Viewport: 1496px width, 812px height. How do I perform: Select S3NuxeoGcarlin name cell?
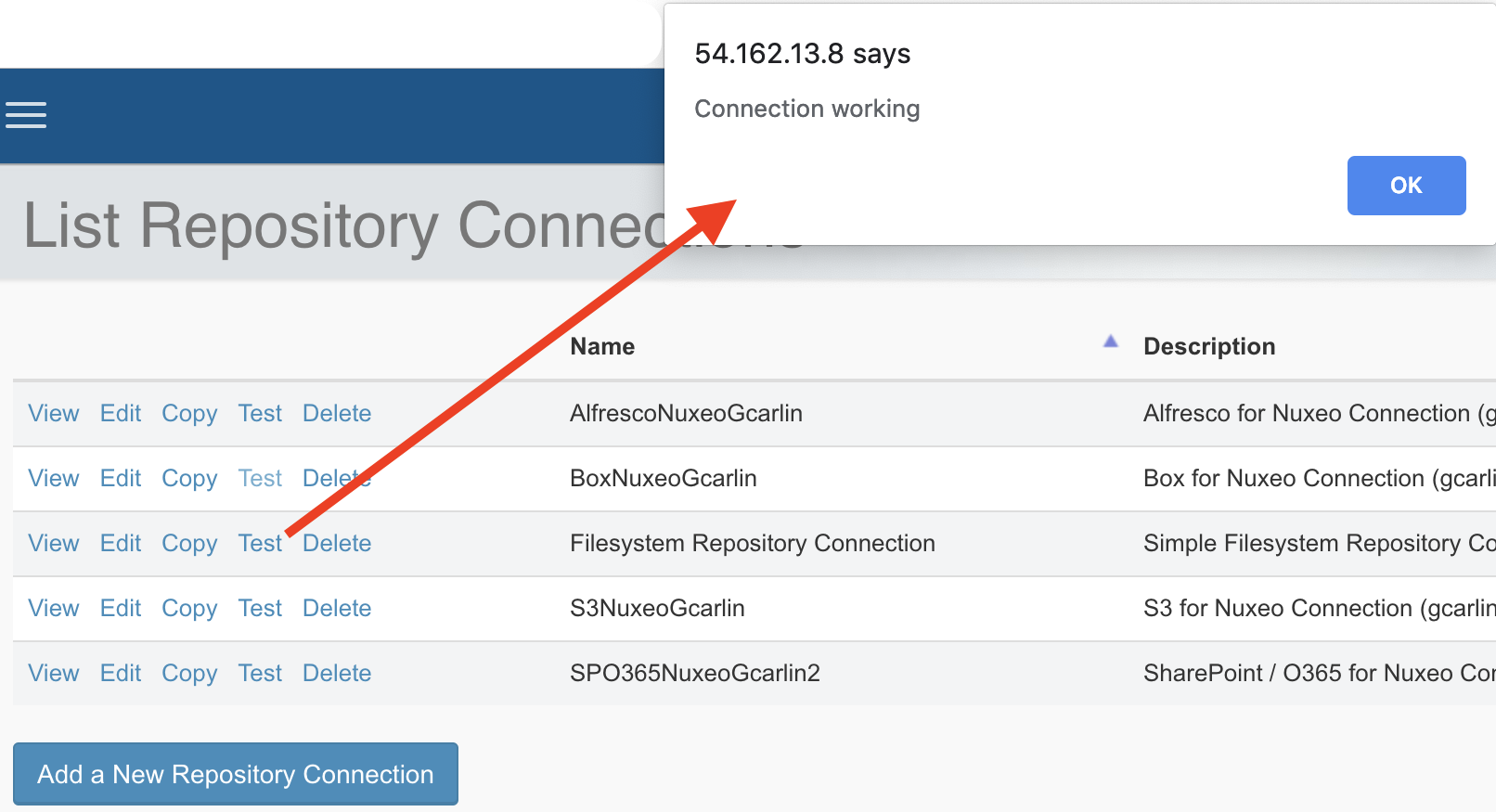657,608
